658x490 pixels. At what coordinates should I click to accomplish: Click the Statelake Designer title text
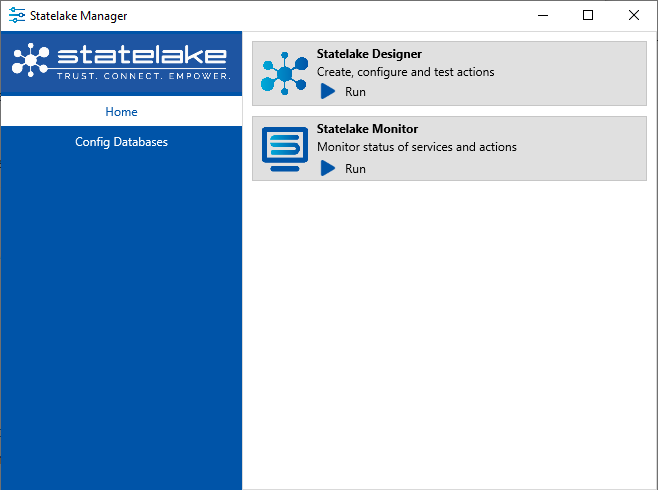(x=369, y=54)
